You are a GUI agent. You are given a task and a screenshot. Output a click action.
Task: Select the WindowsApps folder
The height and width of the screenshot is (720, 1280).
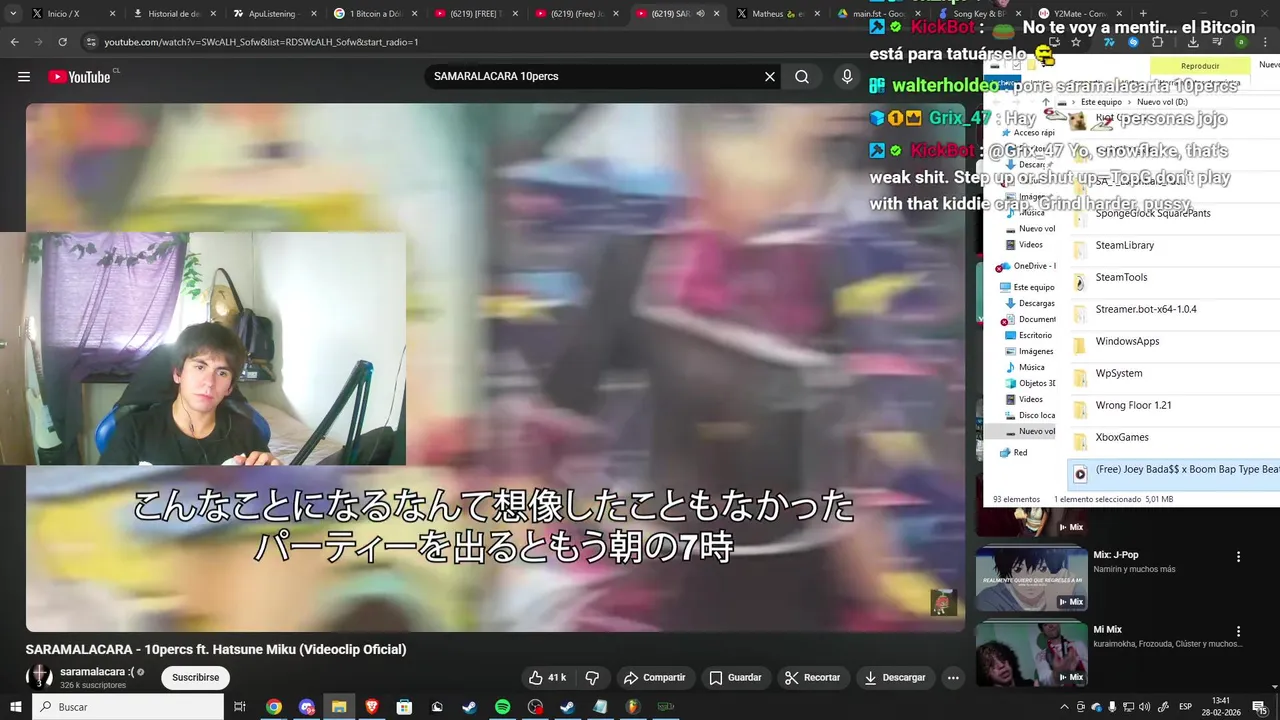coord(1127,341)
